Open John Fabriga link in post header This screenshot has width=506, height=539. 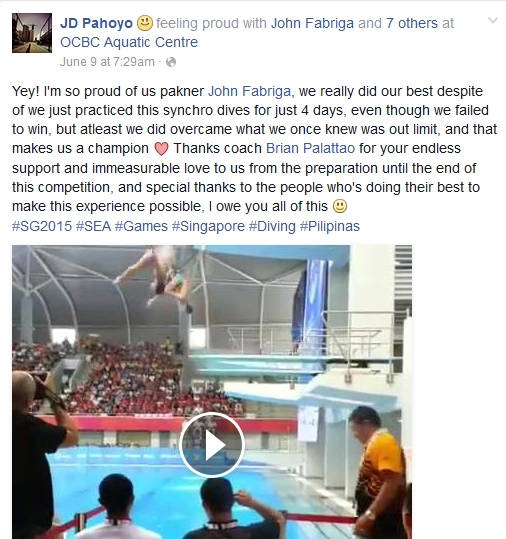click(312, 23)
